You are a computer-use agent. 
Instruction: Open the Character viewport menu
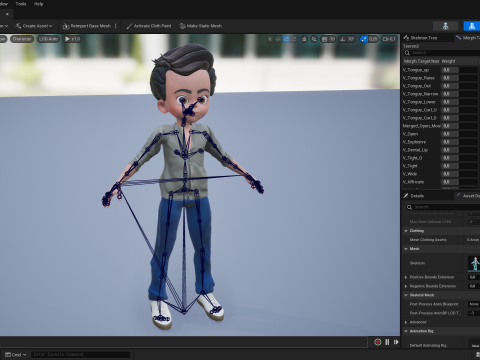(x=22, y=39)
